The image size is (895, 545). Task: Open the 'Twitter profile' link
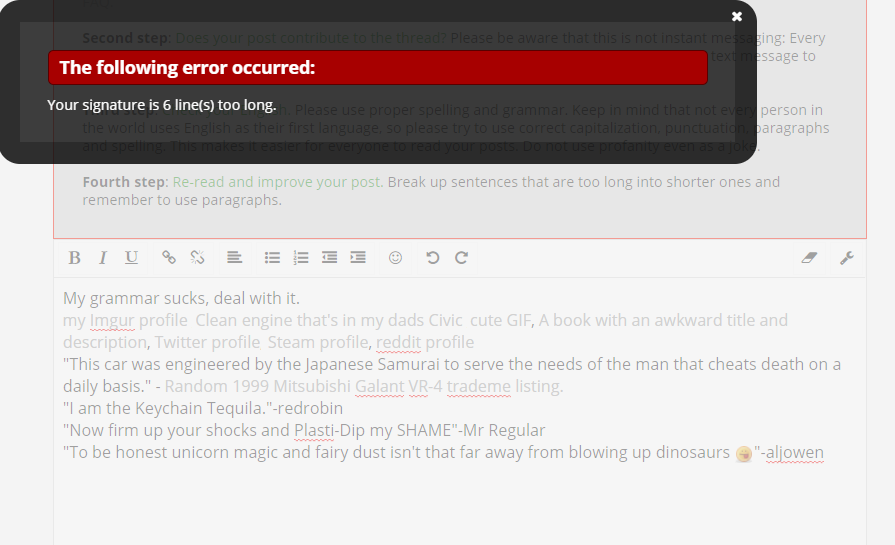(207, 342)
